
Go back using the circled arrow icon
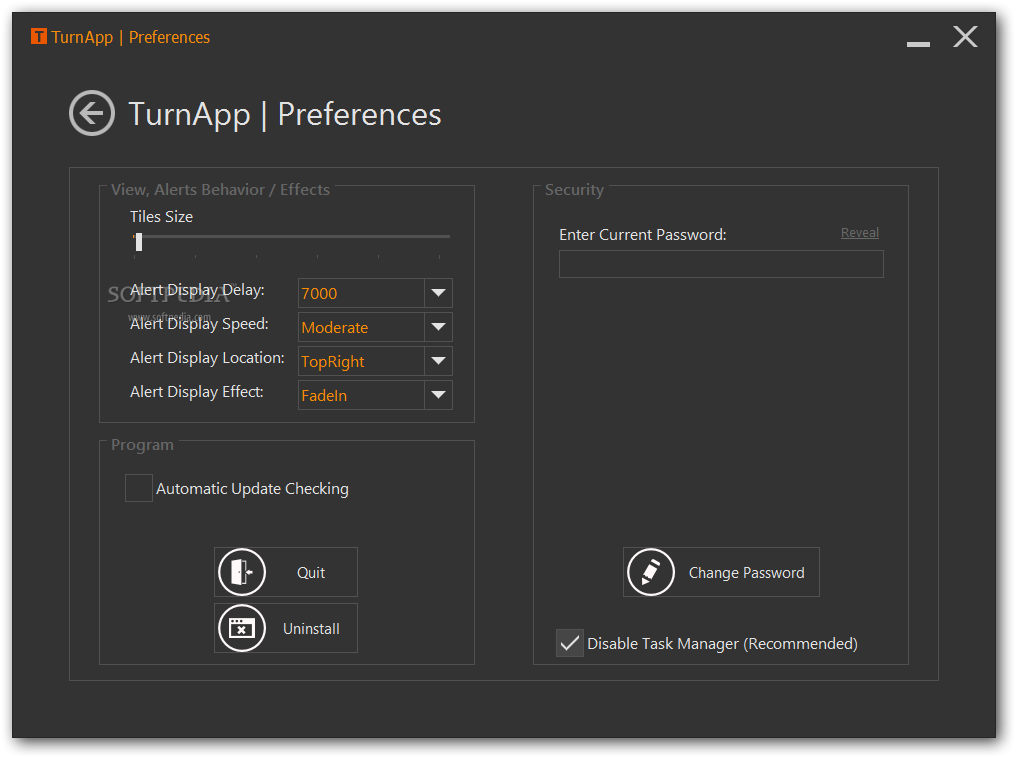coord(92,113)
